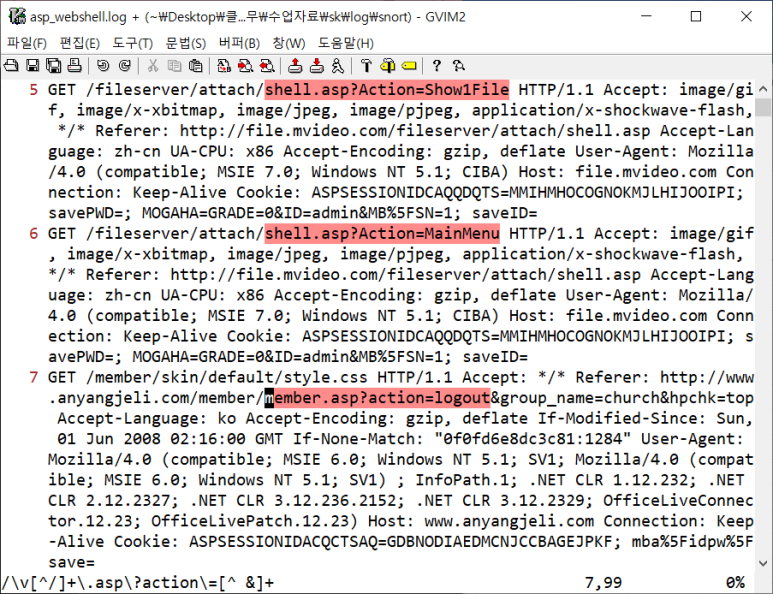Click the Print toolbar icon
Viewport: 773px width, 594px height.
74,66
